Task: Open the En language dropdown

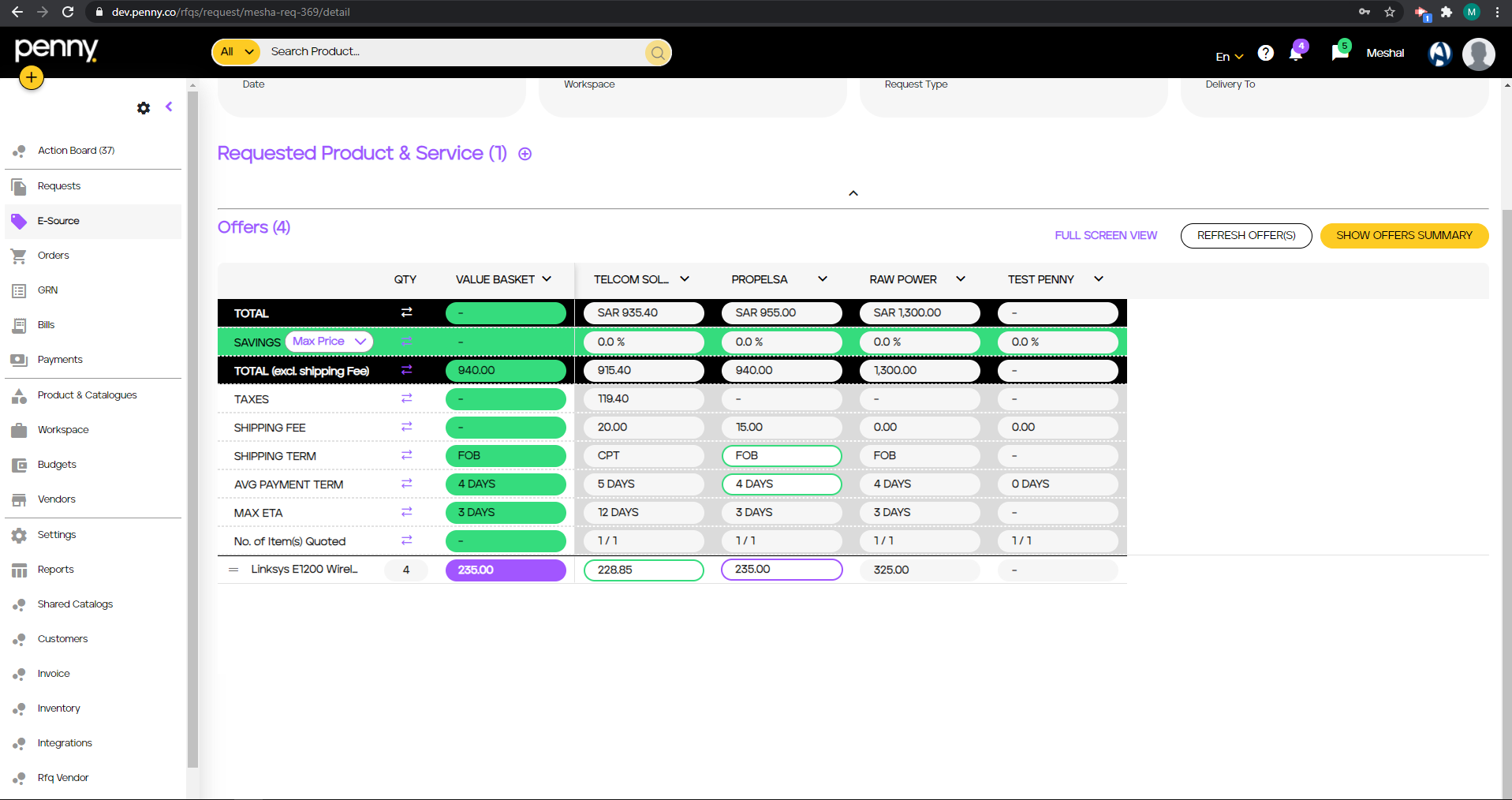Action: point(1229,57)
